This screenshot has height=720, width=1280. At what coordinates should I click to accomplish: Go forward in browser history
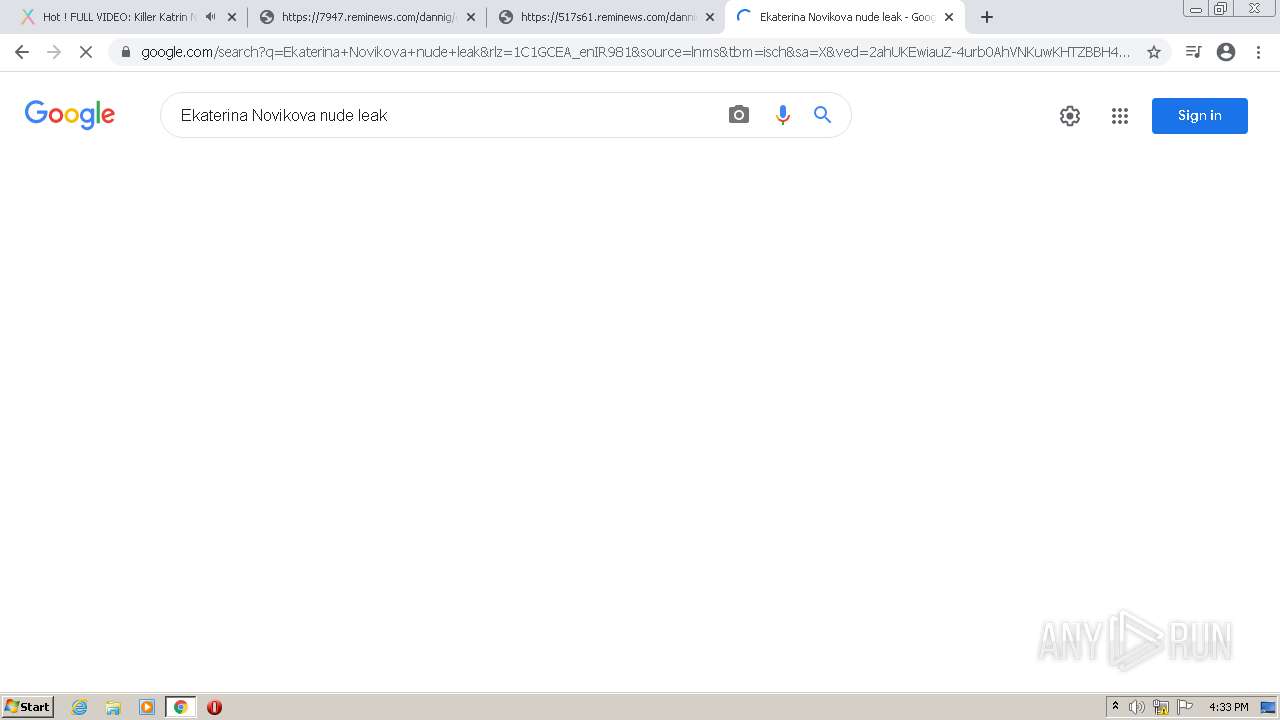[54, 52]
